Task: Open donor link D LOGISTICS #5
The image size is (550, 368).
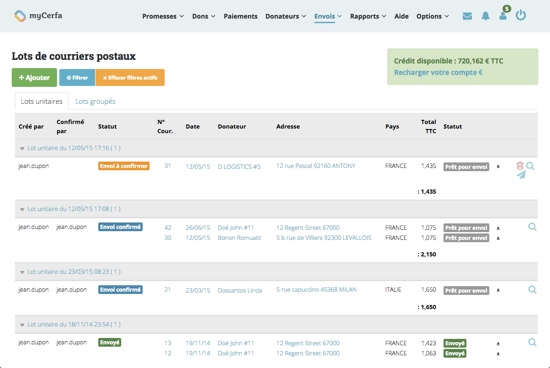Action: point(239,167)
